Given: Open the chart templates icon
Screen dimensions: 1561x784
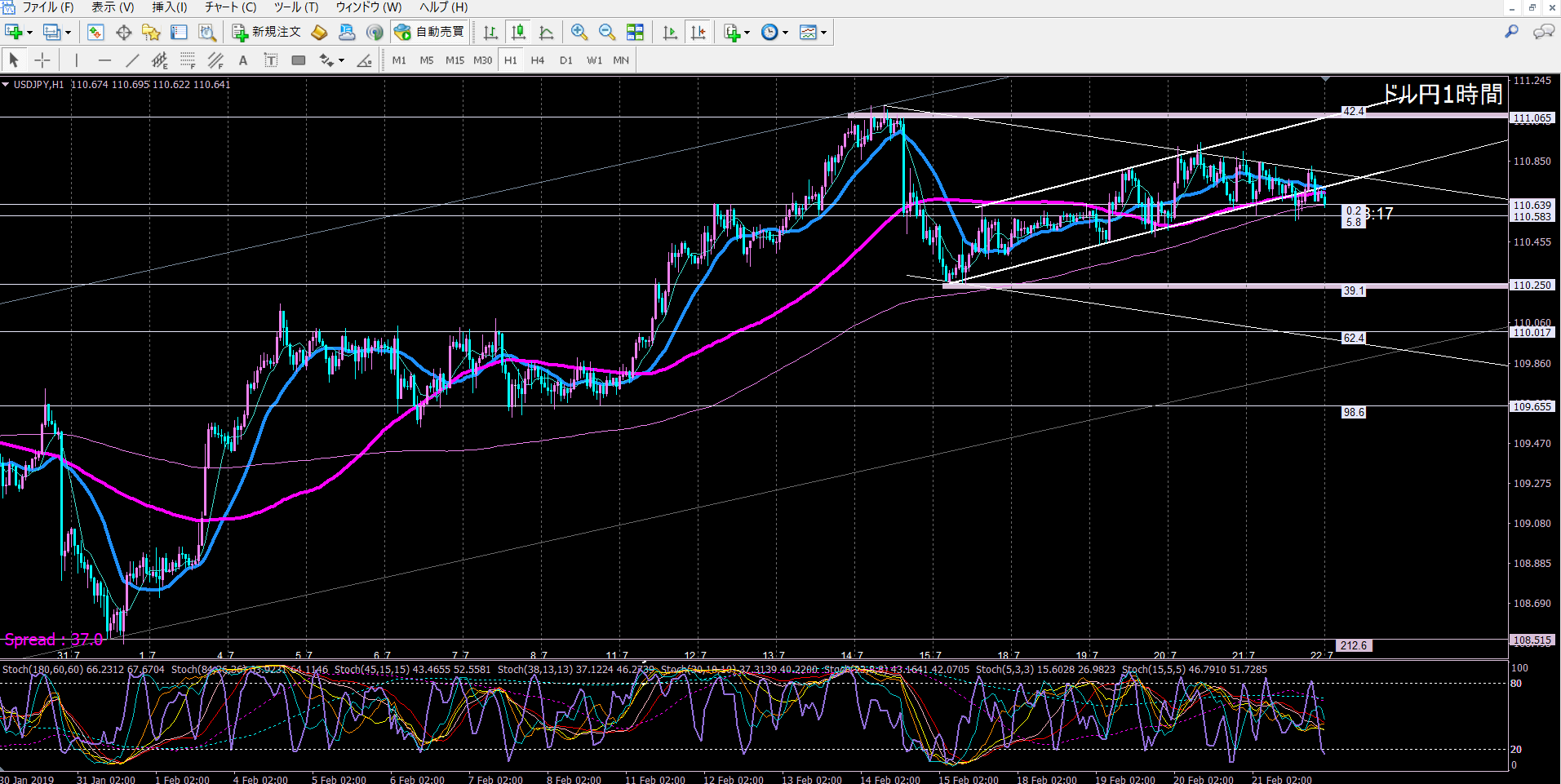Looking at the screenshot, I should tap(808, 32).
